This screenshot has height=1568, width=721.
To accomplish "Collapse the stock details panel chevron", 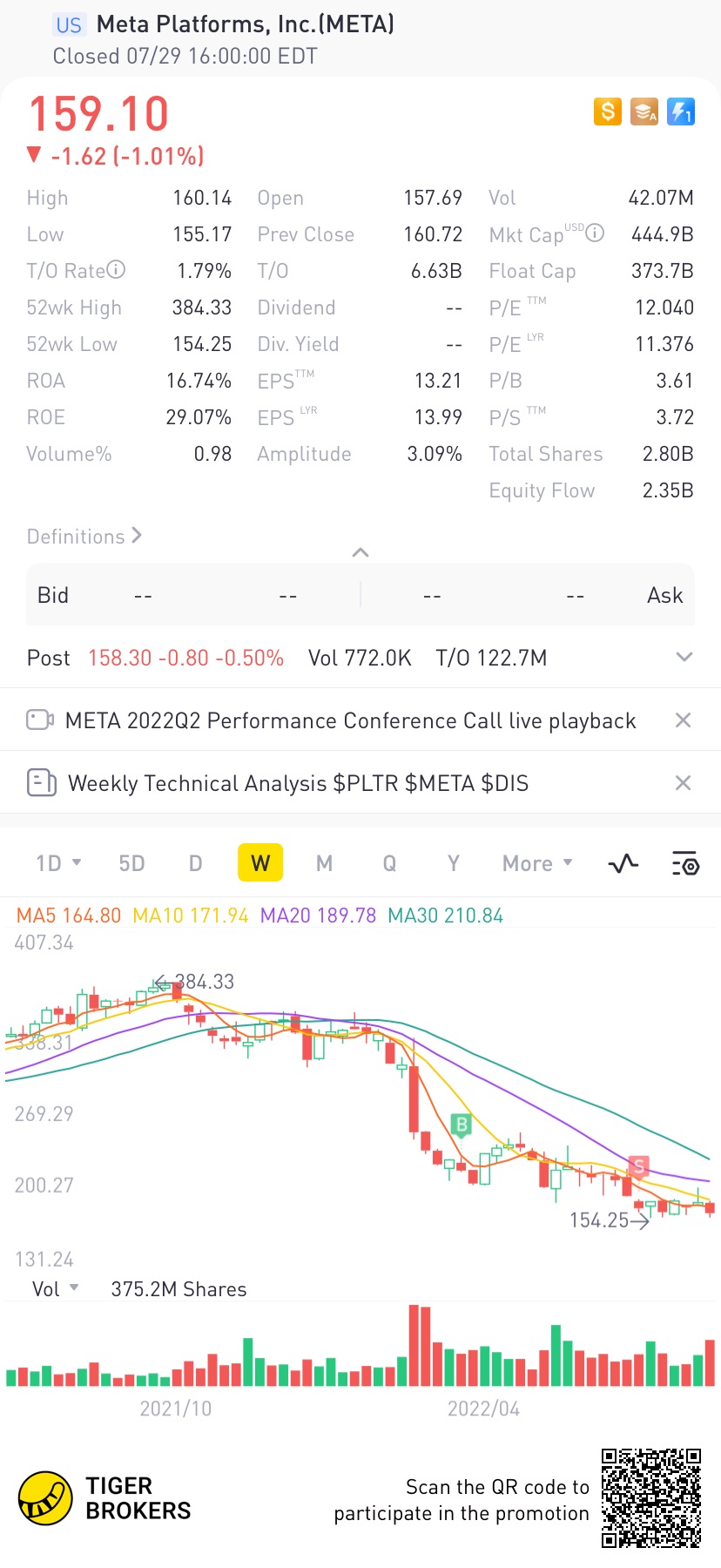I will pos(360,552).
